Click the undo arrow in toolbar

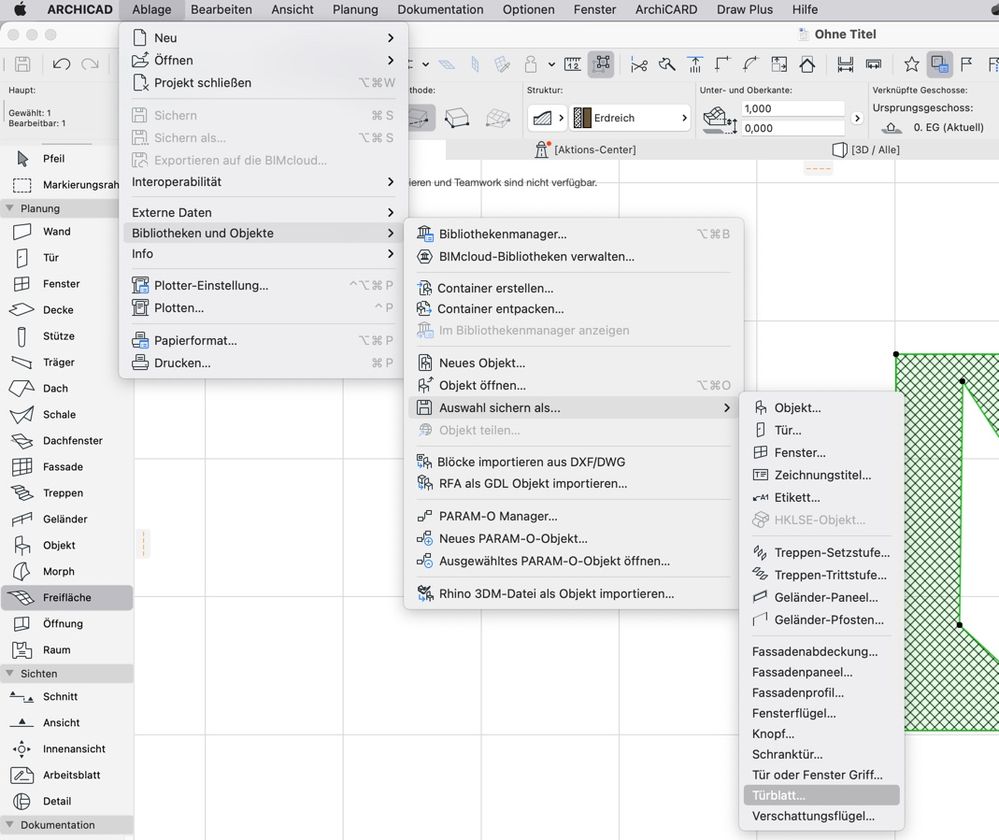(x=61, y=64)
